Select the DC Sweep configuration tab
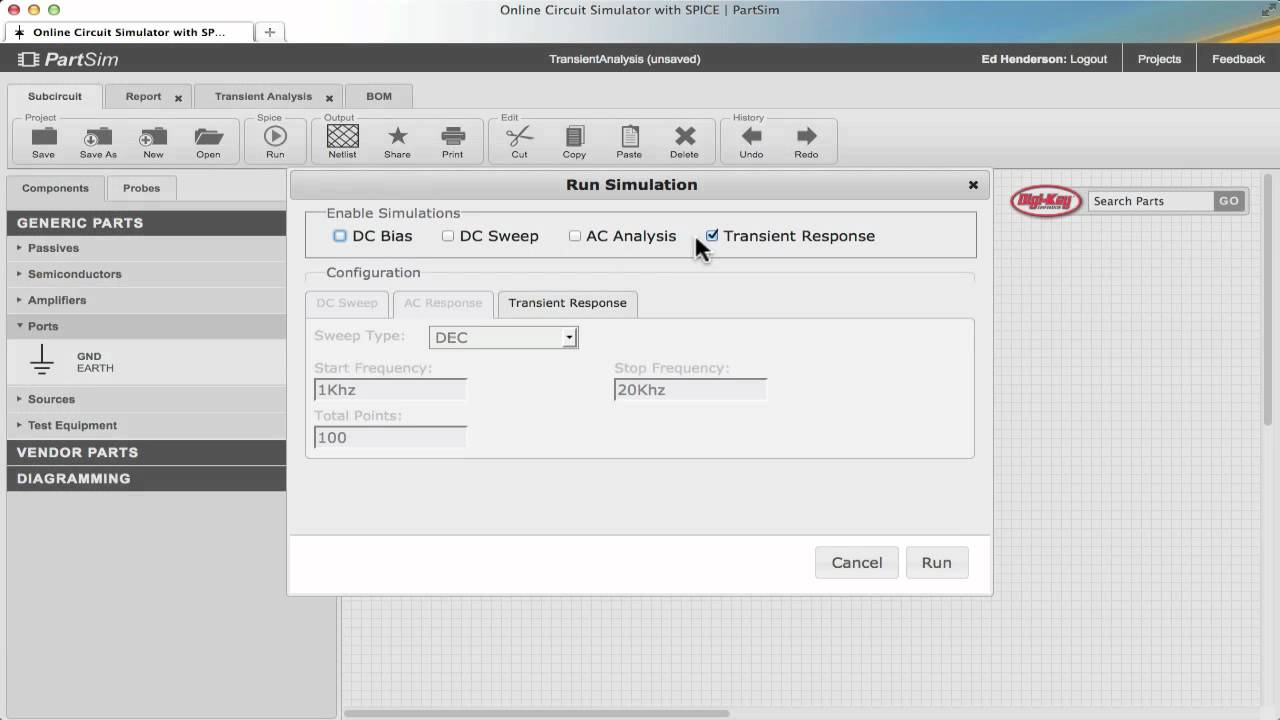Viewport: 1280px width, 720px height. tap(347, 303)
